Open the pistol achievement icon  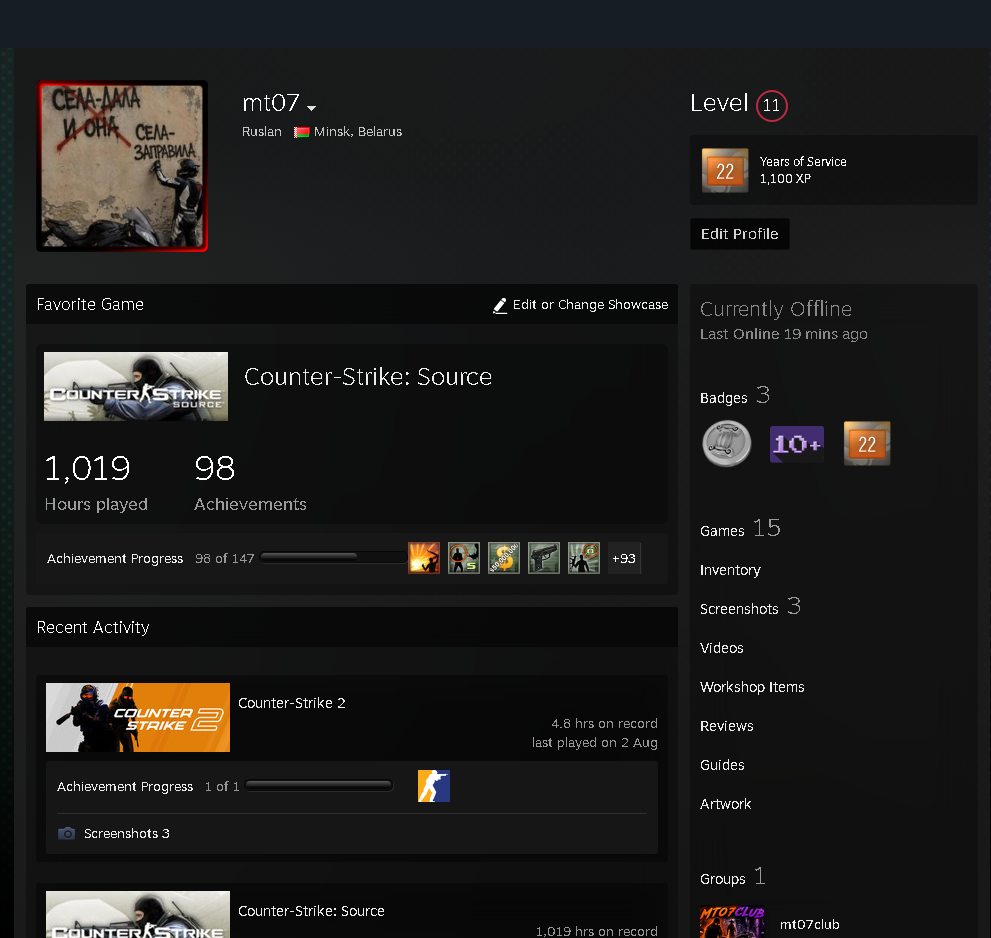pos(544,558)
